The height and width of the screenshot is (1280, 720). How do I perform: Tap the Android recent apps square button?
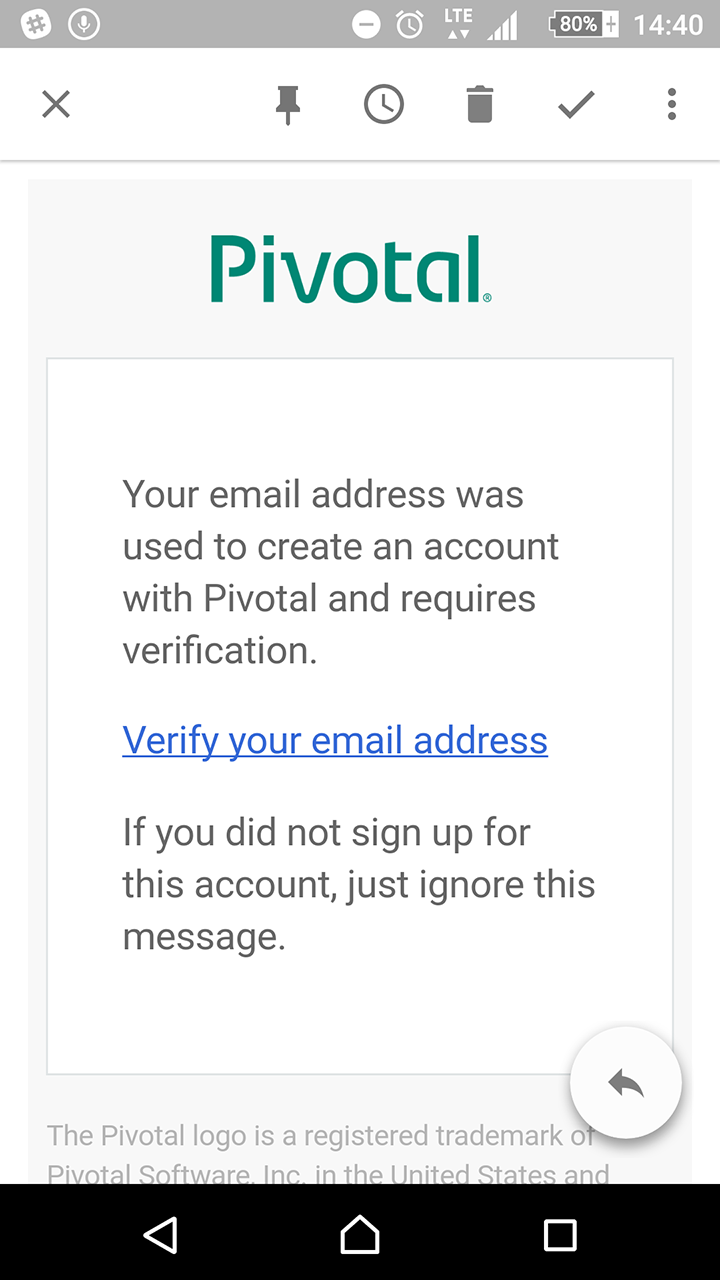pos(560,1235)
